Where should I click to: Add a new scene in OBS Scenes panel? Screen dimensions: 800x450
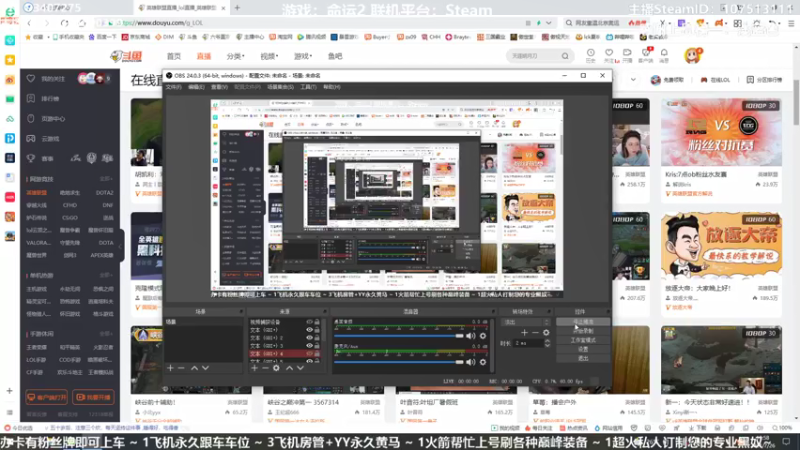coord(170,368)
